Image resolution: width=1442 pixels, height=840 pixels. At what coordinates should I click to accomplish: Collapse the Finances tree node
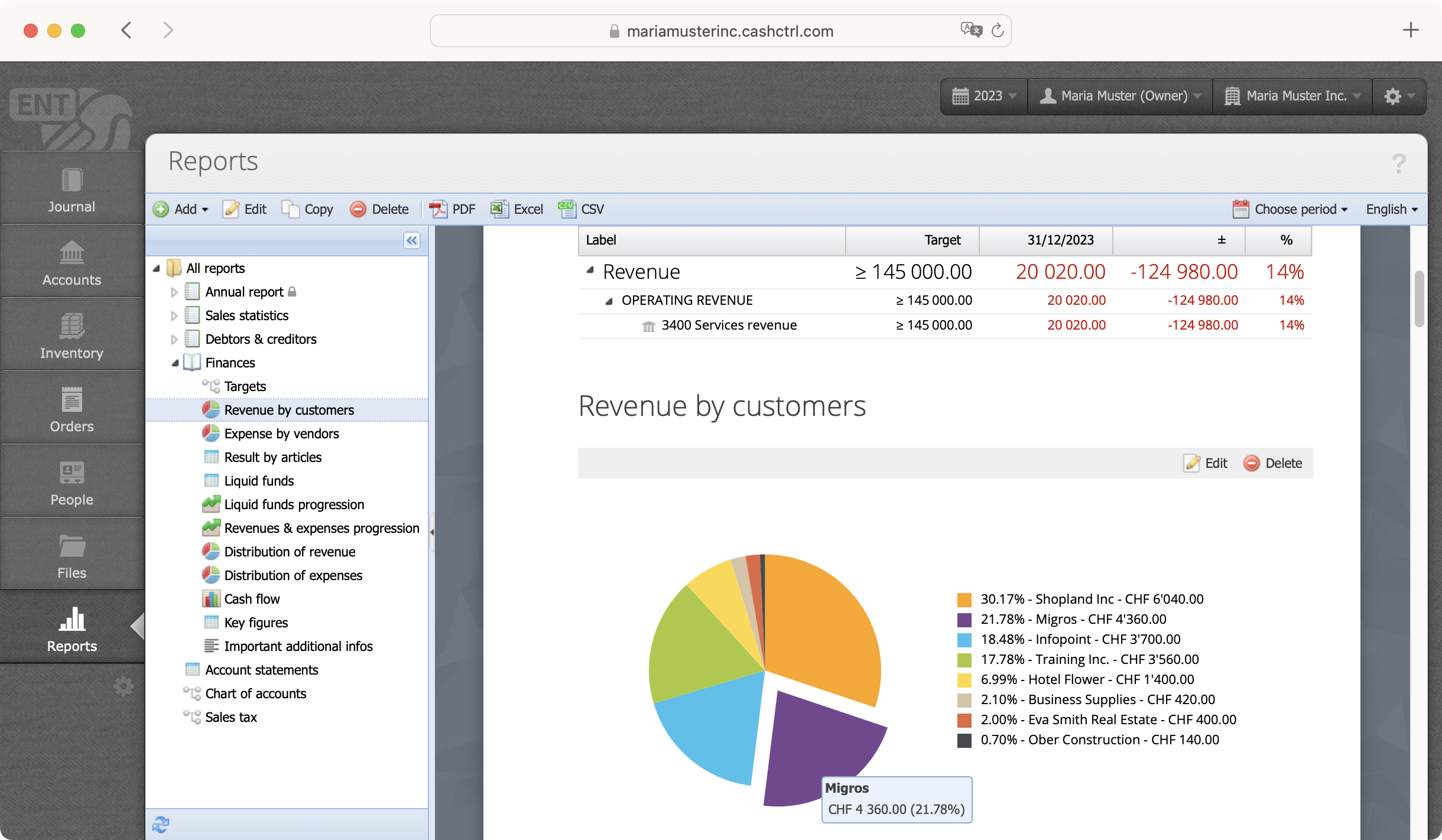[175, 363]
